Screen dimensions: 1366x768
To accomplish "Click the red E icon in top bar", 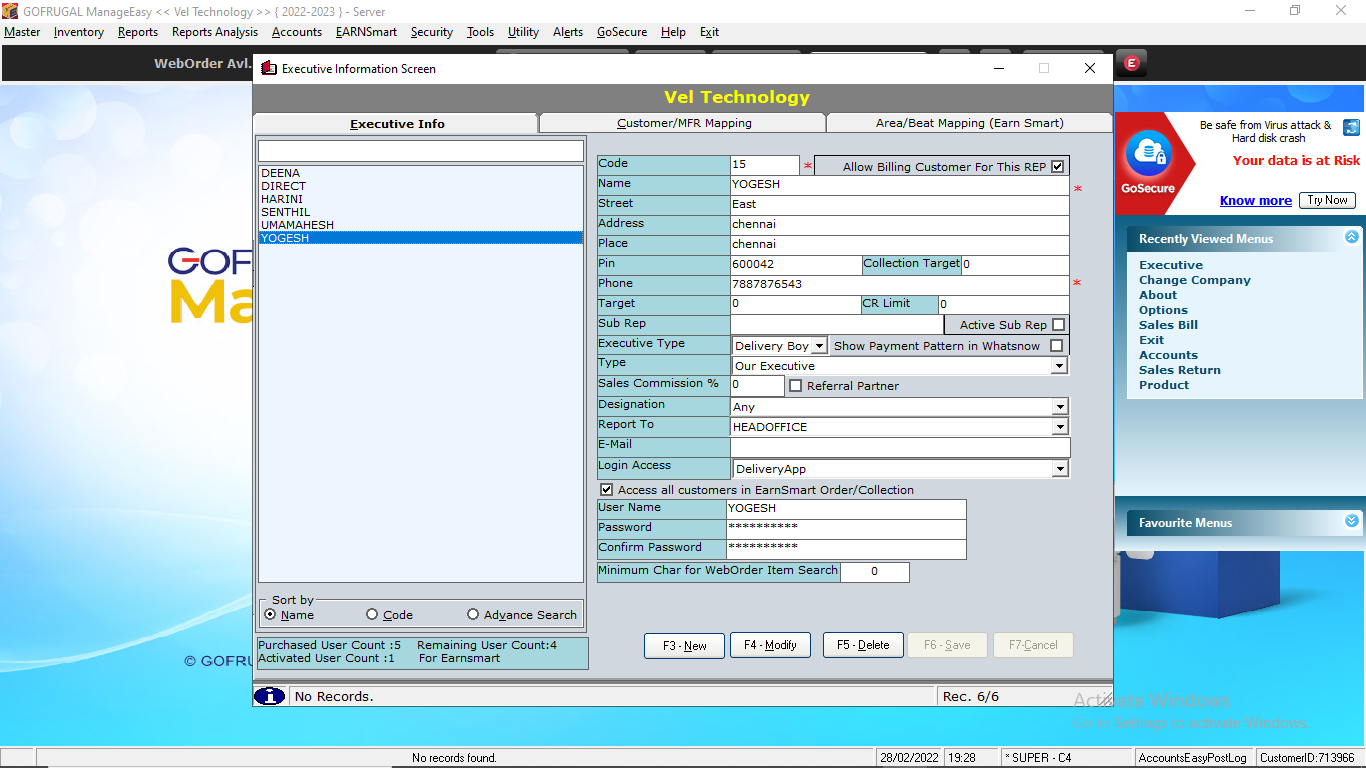I will coord(1131,63).
